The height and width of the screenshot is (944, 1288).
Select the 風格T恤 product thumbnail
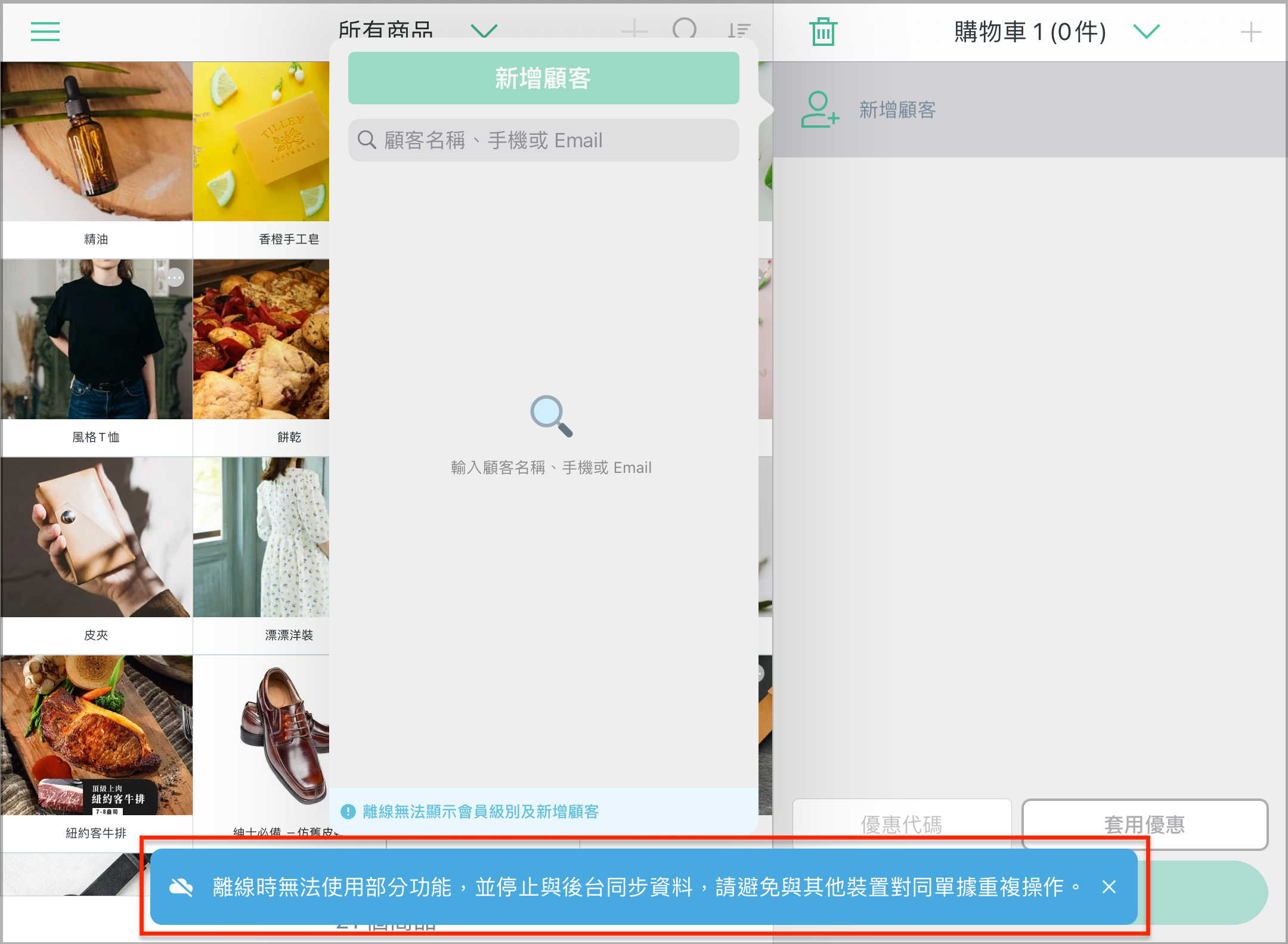[x=97, y=339]
